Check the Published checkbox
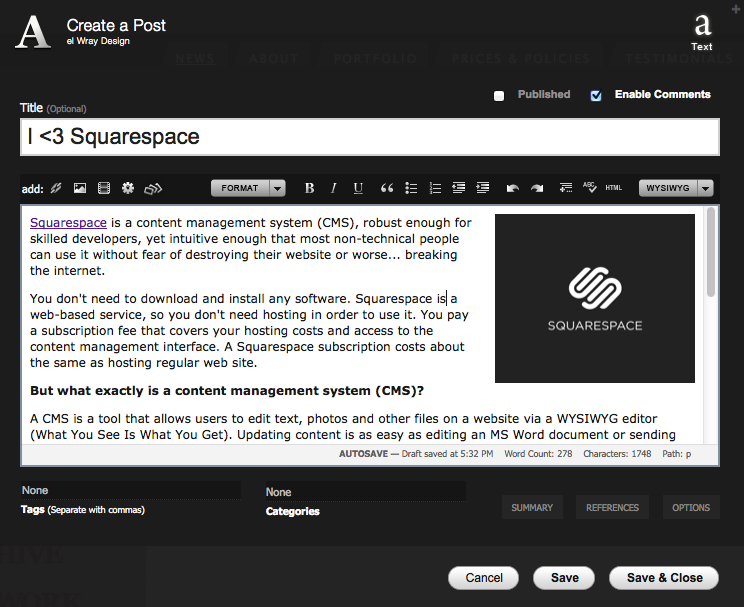Viewport: 744px width, 607px height. click(499, 96)
